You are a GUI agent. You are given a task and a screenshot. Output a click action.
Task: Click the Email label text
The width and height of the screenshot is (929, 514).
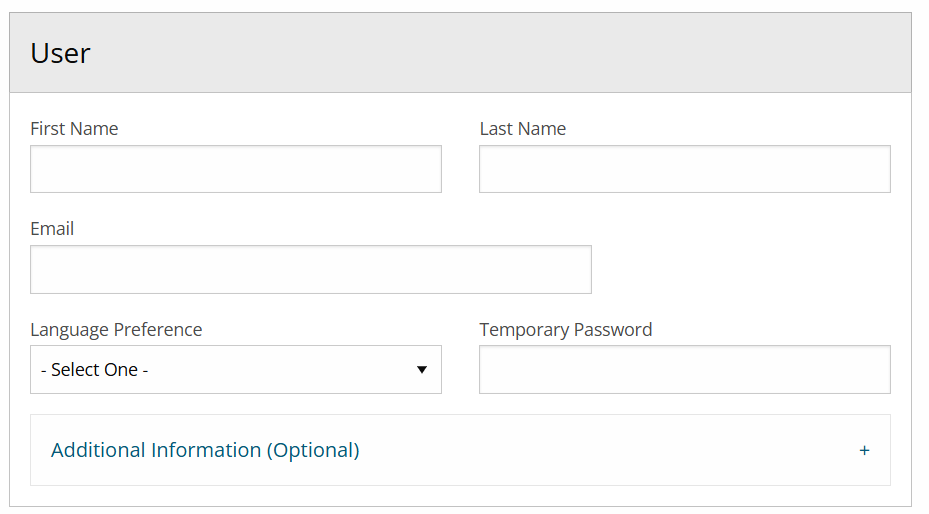[52, 229]
